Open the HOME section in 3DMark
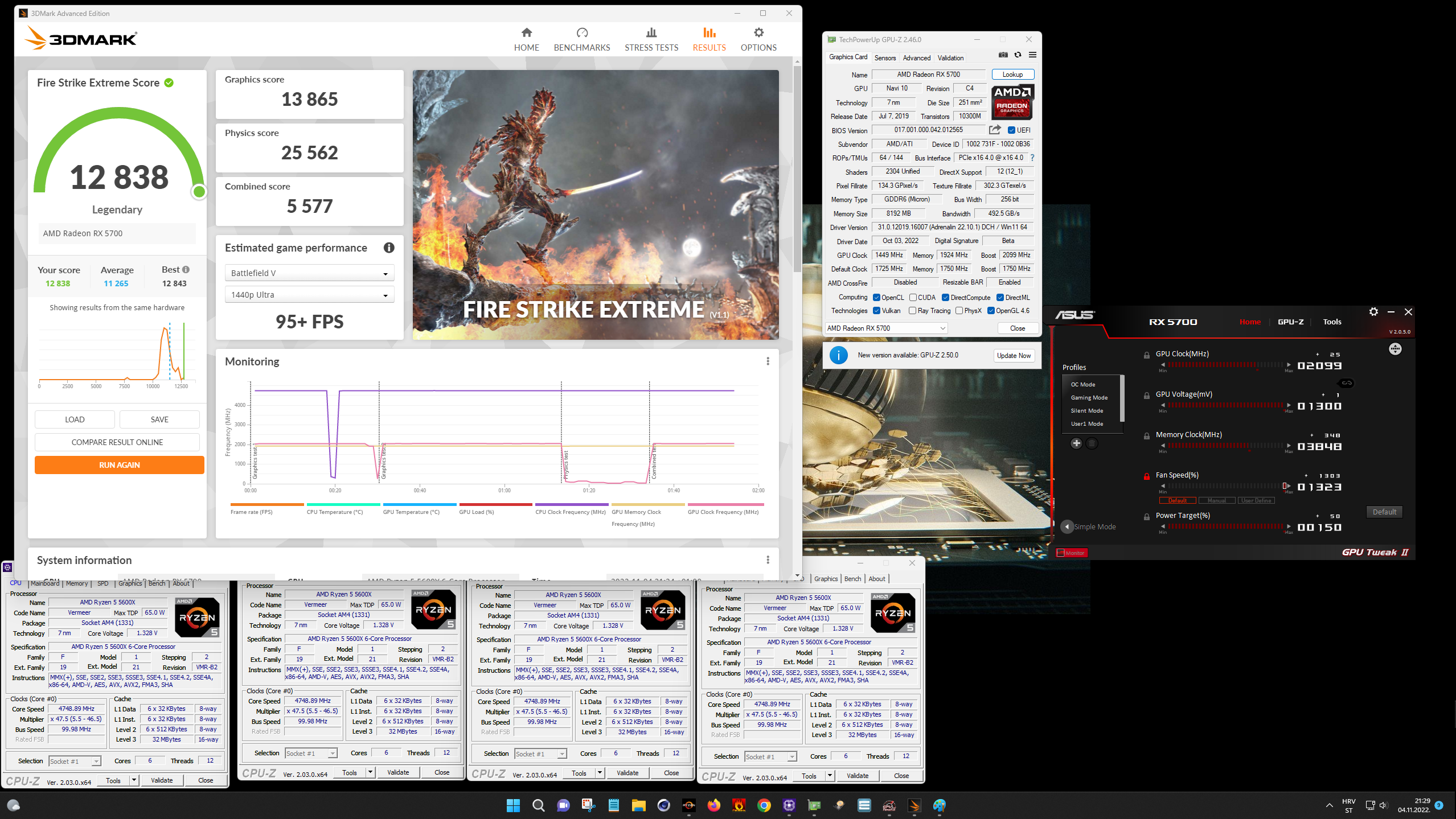 [526, 39]
